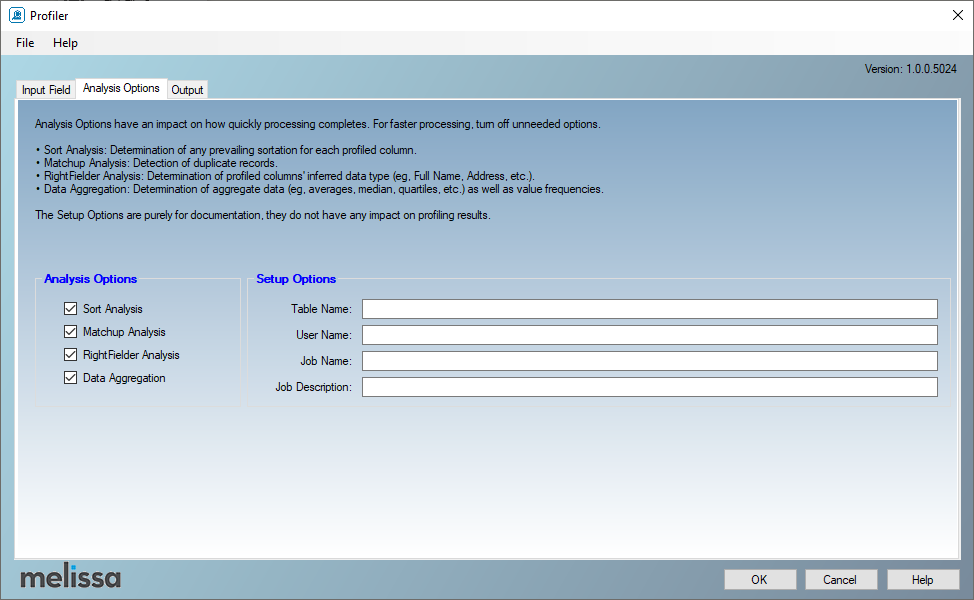This screenshot has height=600, width=974.
Task: Click the Job Description text field
Action: click(650, 387)
